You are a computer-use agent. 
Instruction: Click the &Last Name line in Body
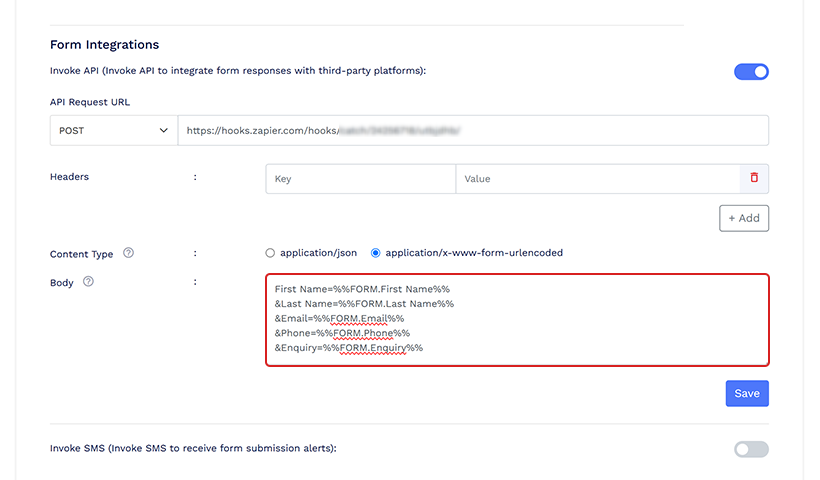tap(364, 304)
